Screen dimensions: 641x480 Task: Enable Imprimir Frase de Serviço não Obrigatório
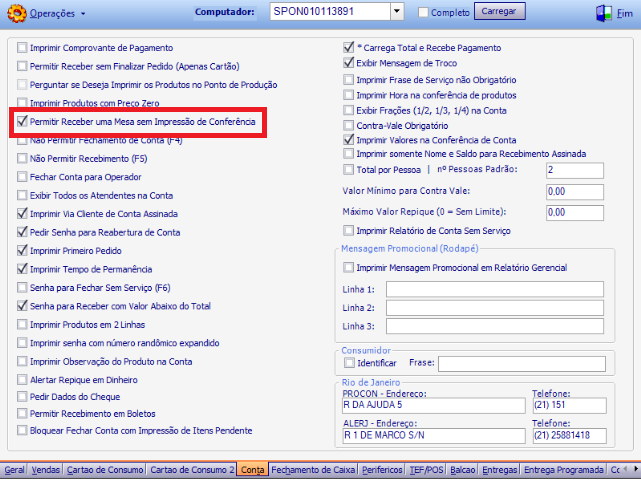tap(348, 79)
